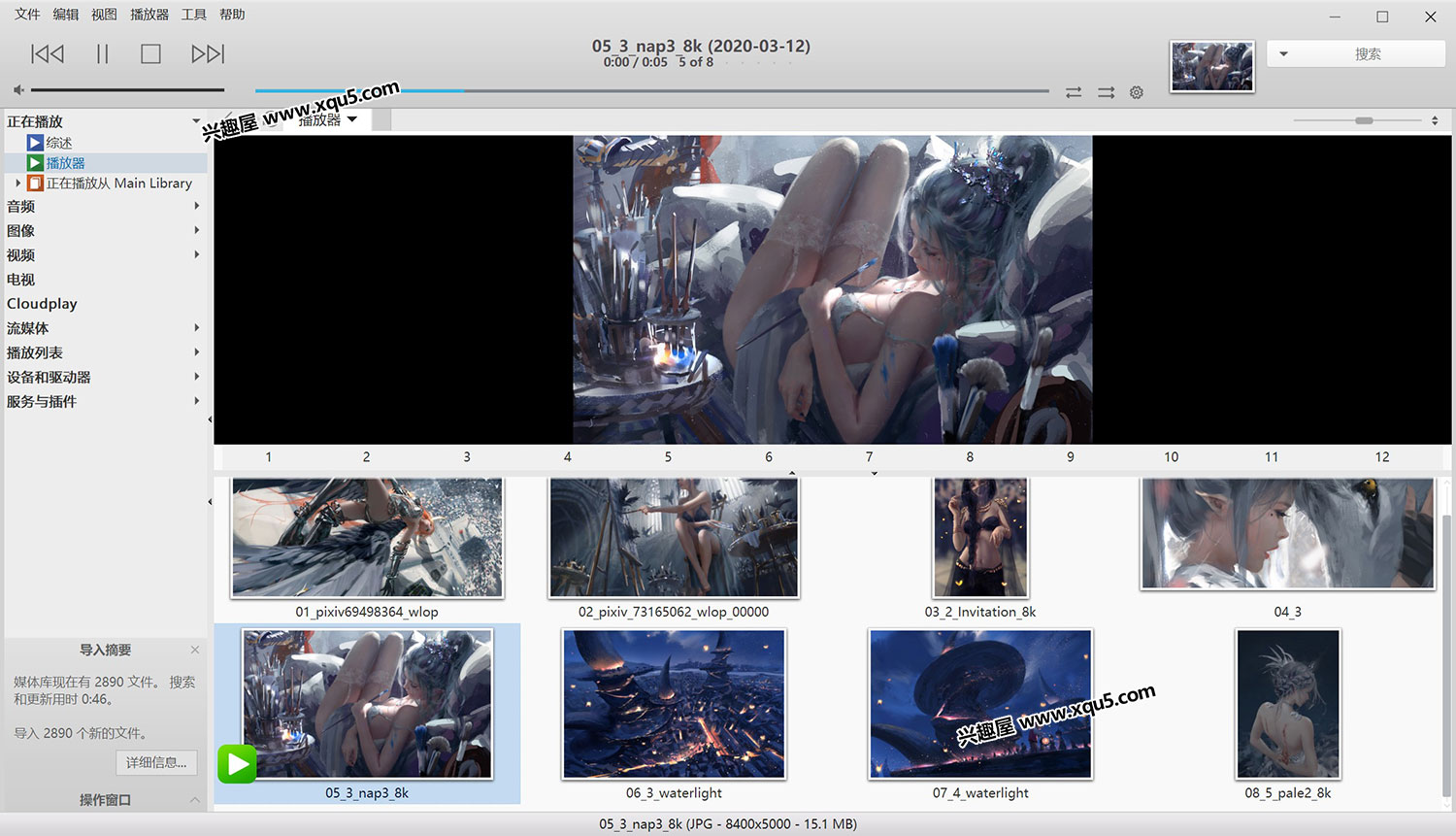Skip to the previous track

coord(48,53)
